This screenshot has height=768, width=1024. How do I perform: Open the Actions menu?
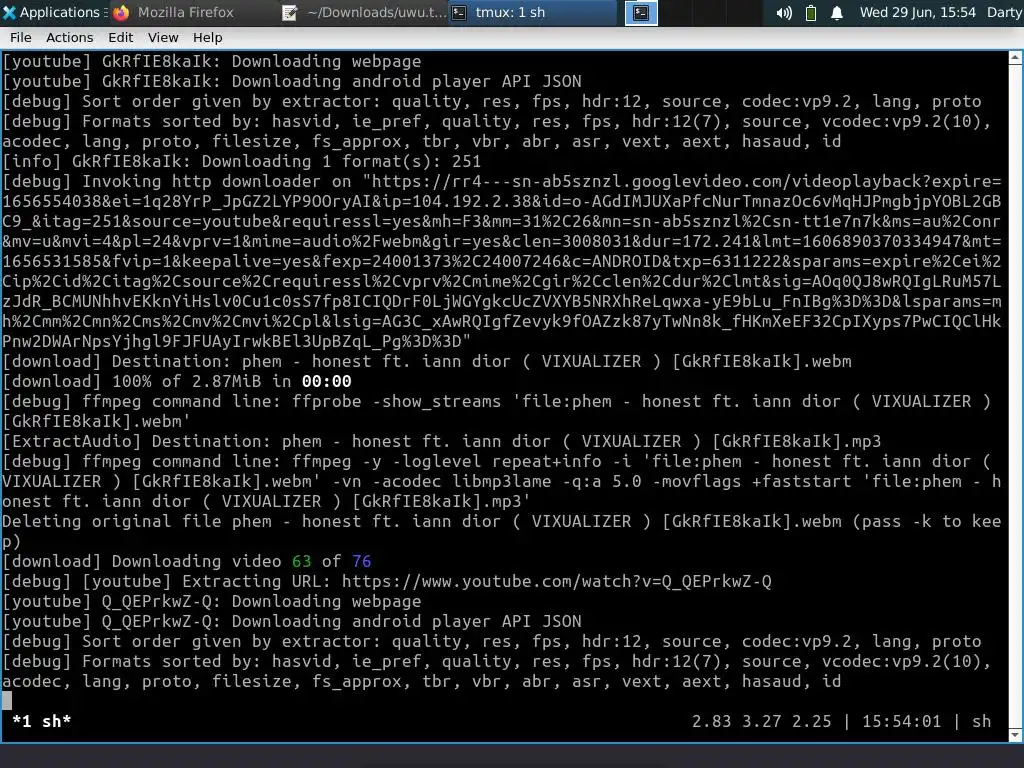69,38
